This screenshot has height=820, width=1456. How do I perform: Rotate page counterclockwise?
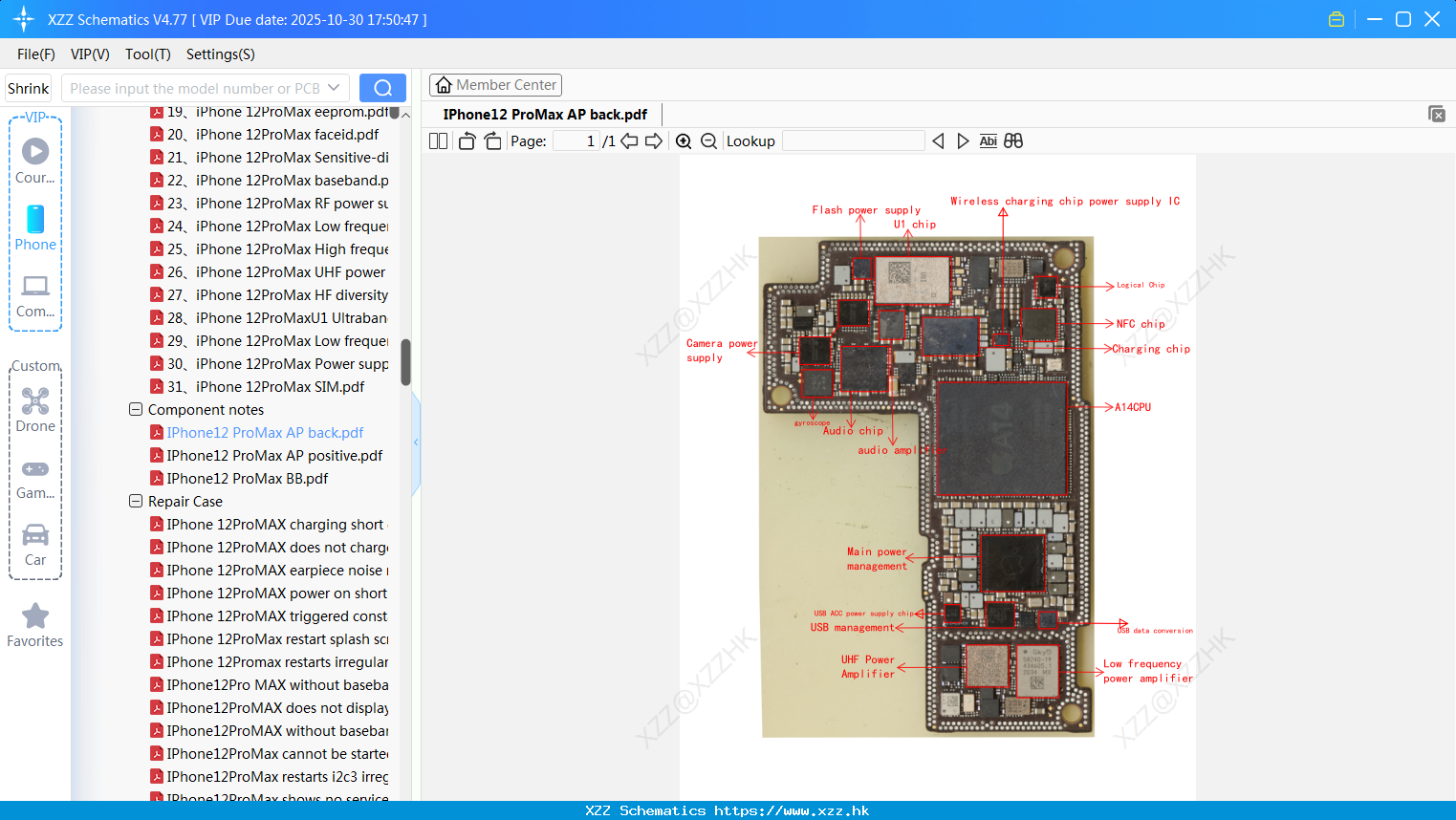467,141
